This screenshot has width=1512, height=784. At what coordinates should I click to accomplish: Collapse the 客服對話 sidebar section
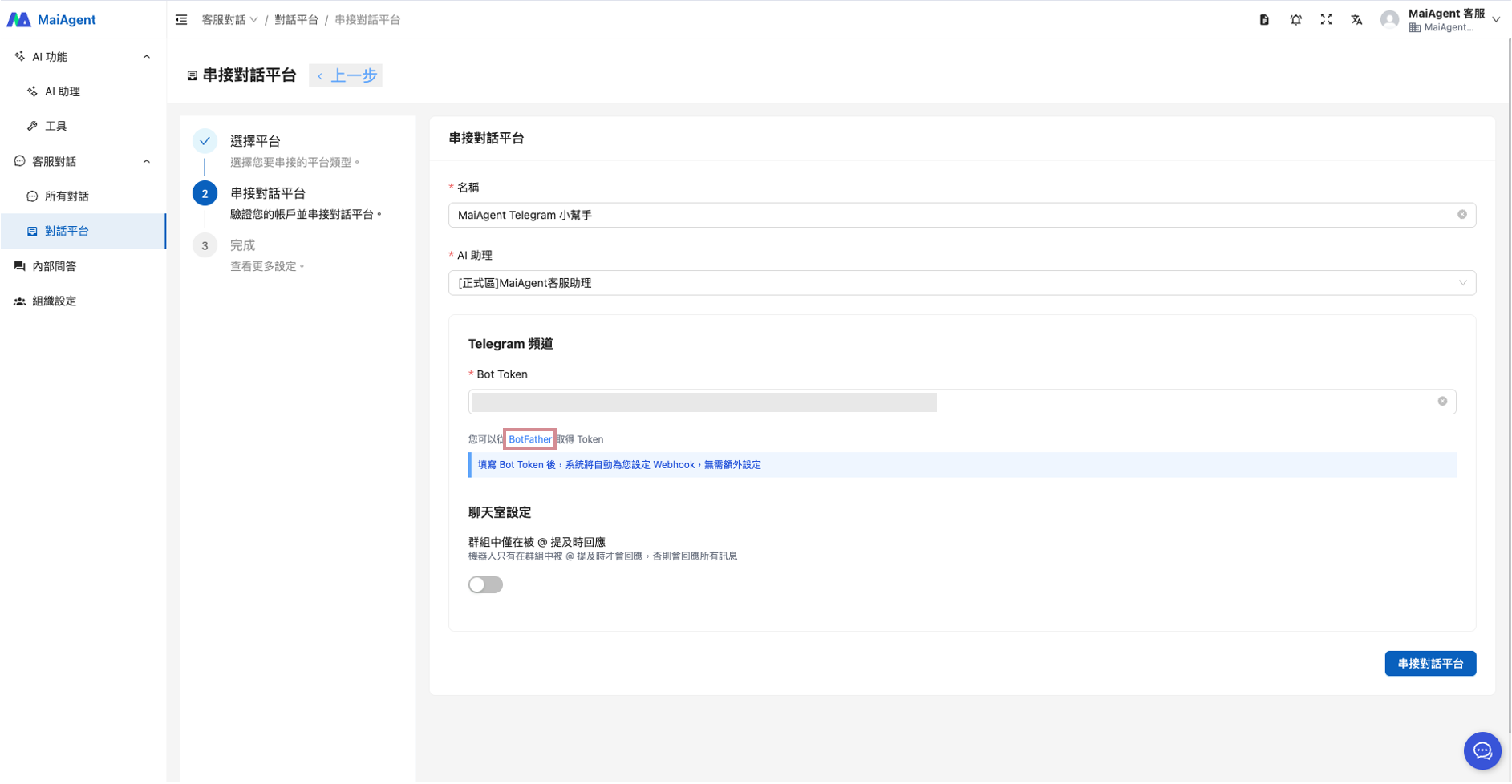[146, 162]
